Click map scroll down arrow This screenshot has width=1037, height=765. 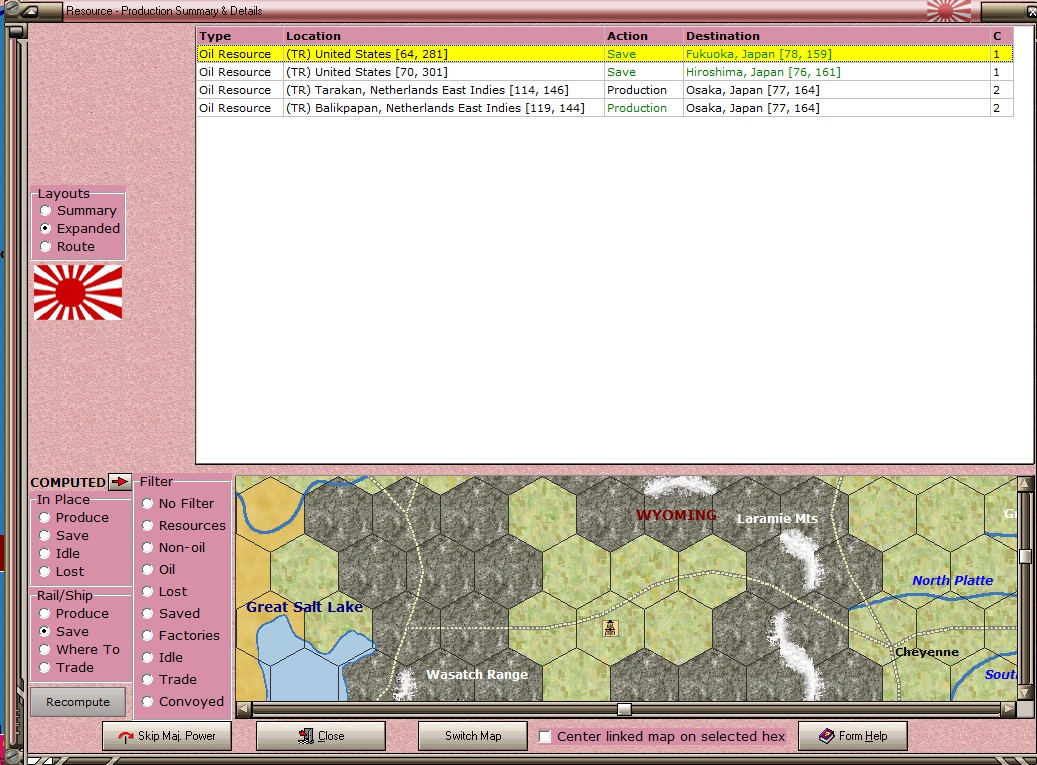(1025, 693)
